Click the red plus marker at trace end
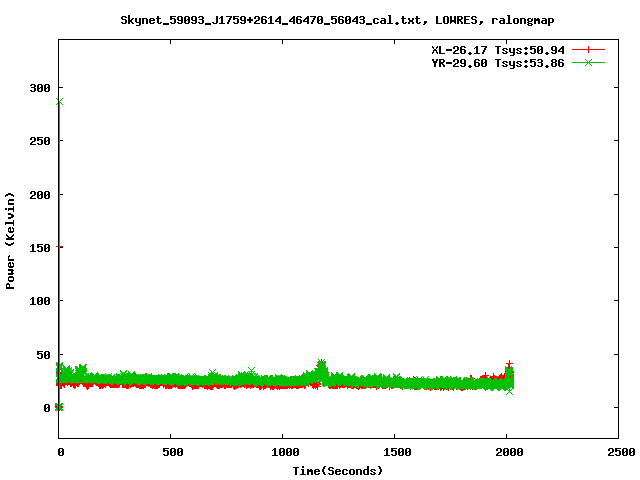The height and width of the screenshot is (480, 640). [509, 363]
